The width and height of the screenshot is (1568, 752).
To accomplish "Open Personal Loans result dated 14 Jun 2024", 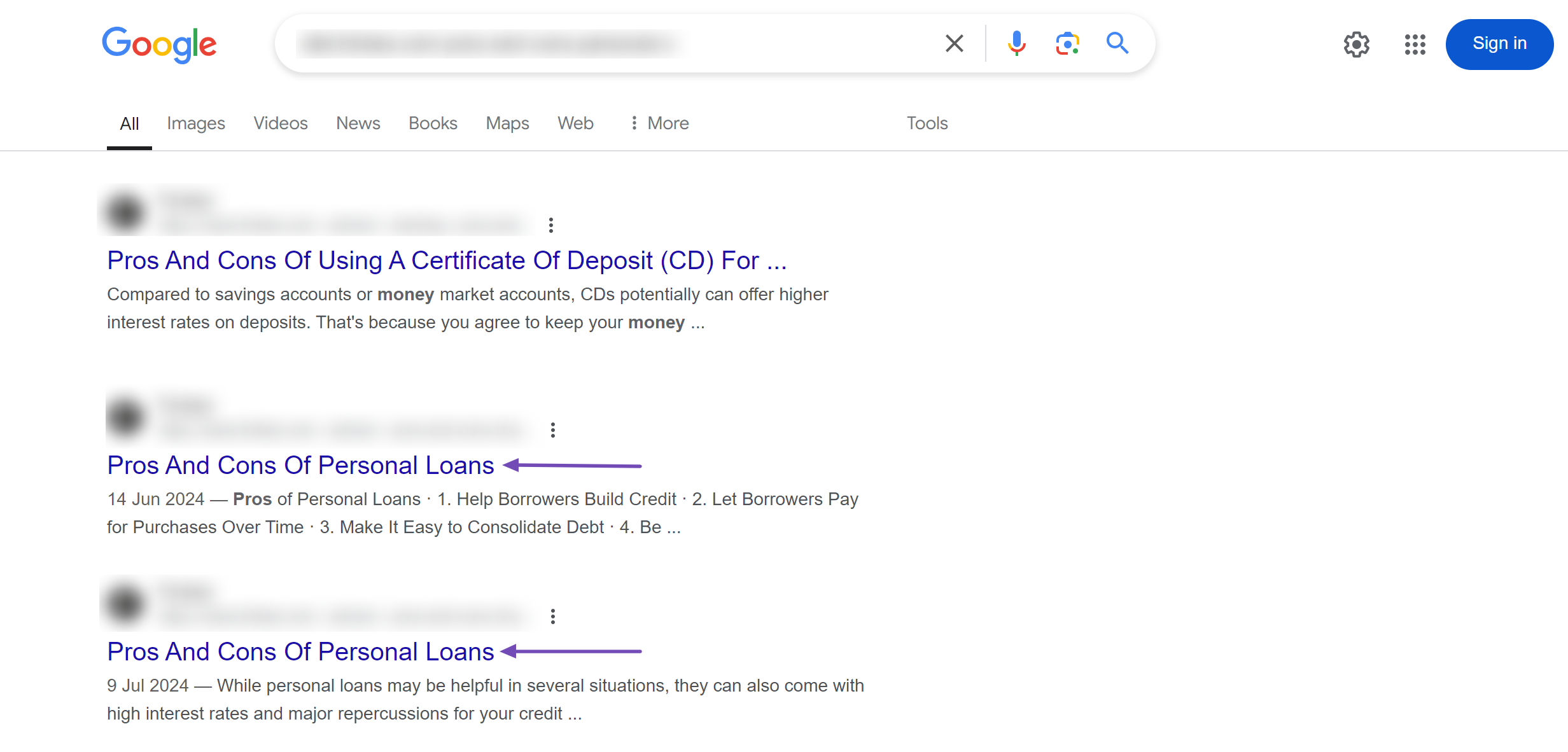I will (x=300, y=466).
